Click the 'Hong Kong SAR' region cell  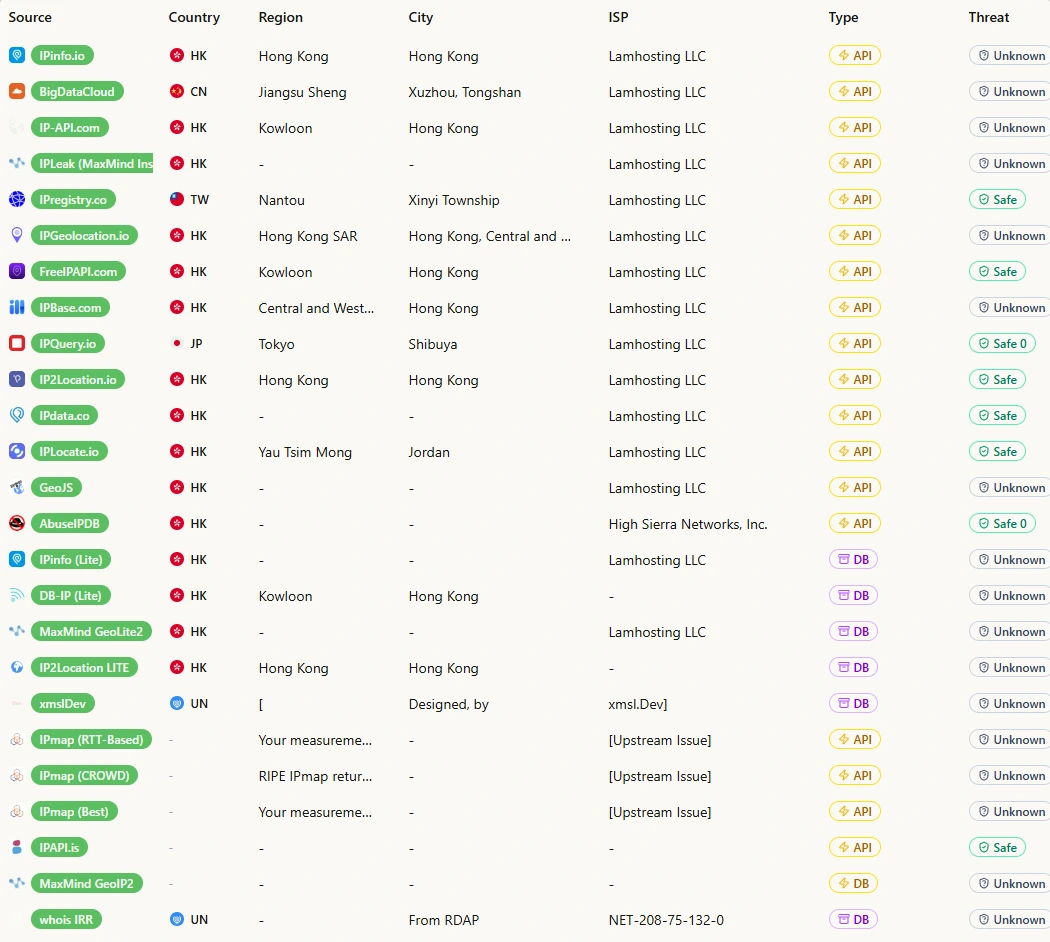[308, 236]
